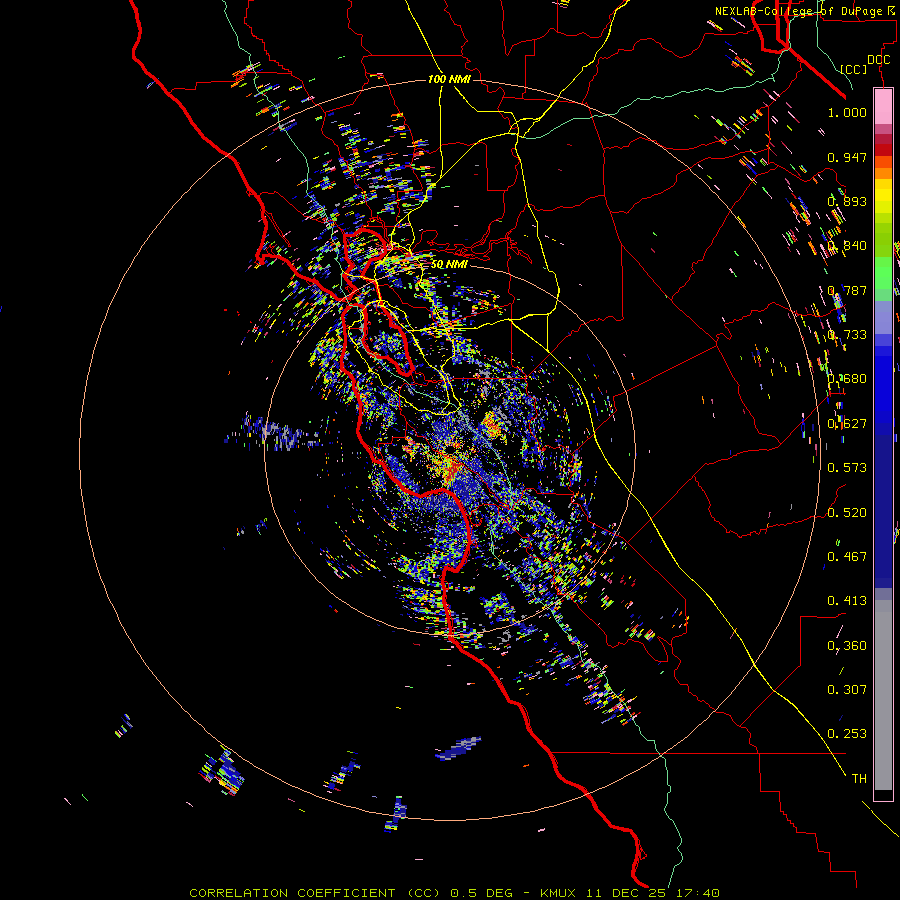This screenshot has height=900, width=900.
Task: Click the 0.520 legend value
Action: (x=847, y=513)
